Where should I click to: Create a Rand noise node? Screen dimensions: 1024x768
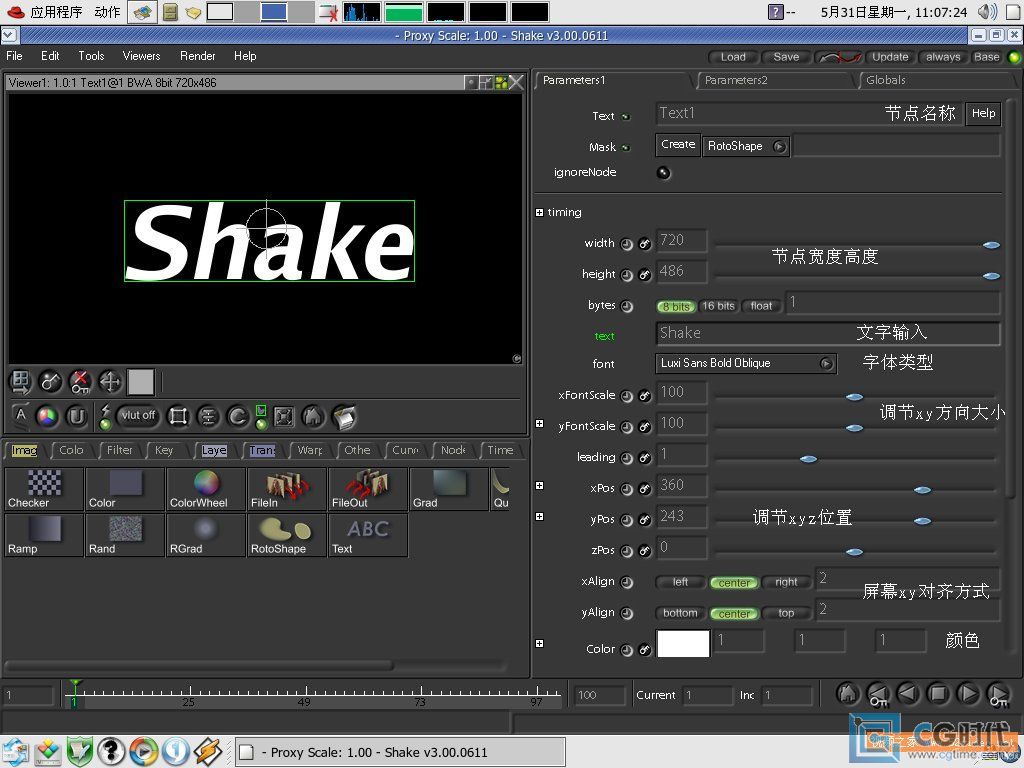pyautogui.click(x=125, y=535)
